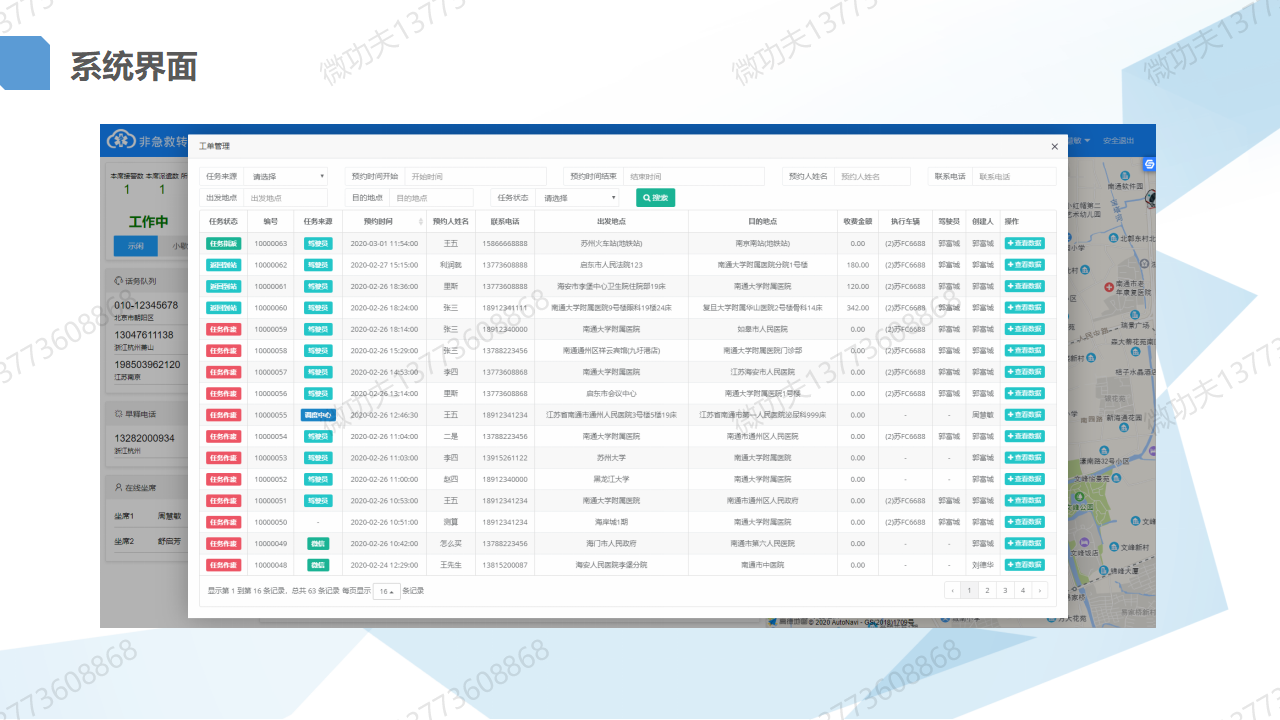1280x720 pixels.
Task: Focus the 预约人姓名 name input field
Action: pyautogui.click(x=871, y=176)
